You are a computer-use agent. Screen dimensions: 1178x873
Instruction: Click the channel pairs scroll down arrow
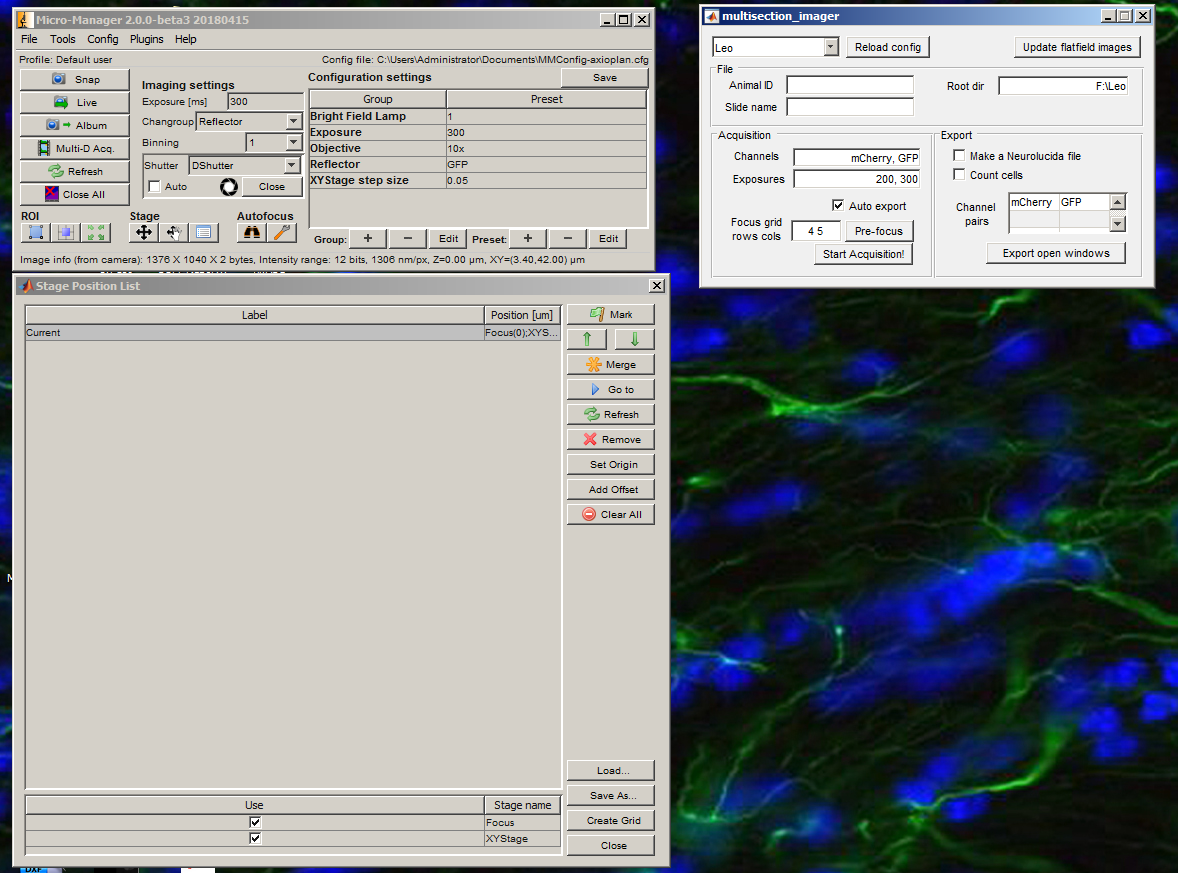click(1118, 223)
